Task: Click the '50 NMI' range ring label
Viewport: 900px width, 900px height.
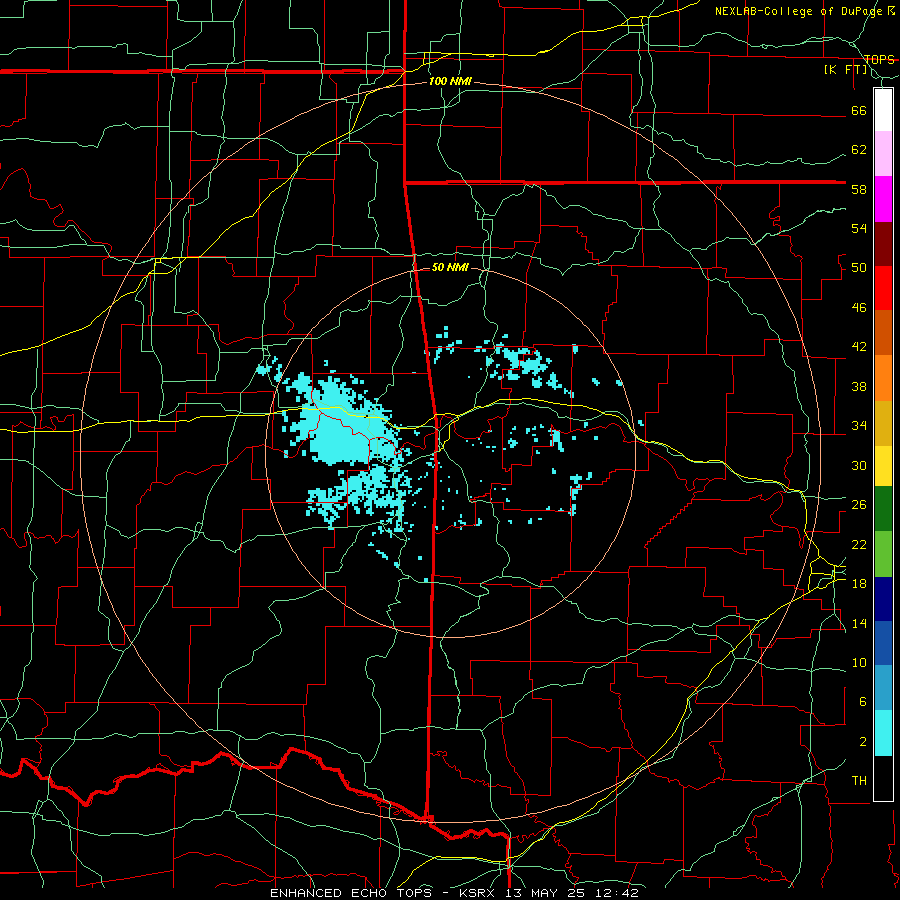Action: 450,267
